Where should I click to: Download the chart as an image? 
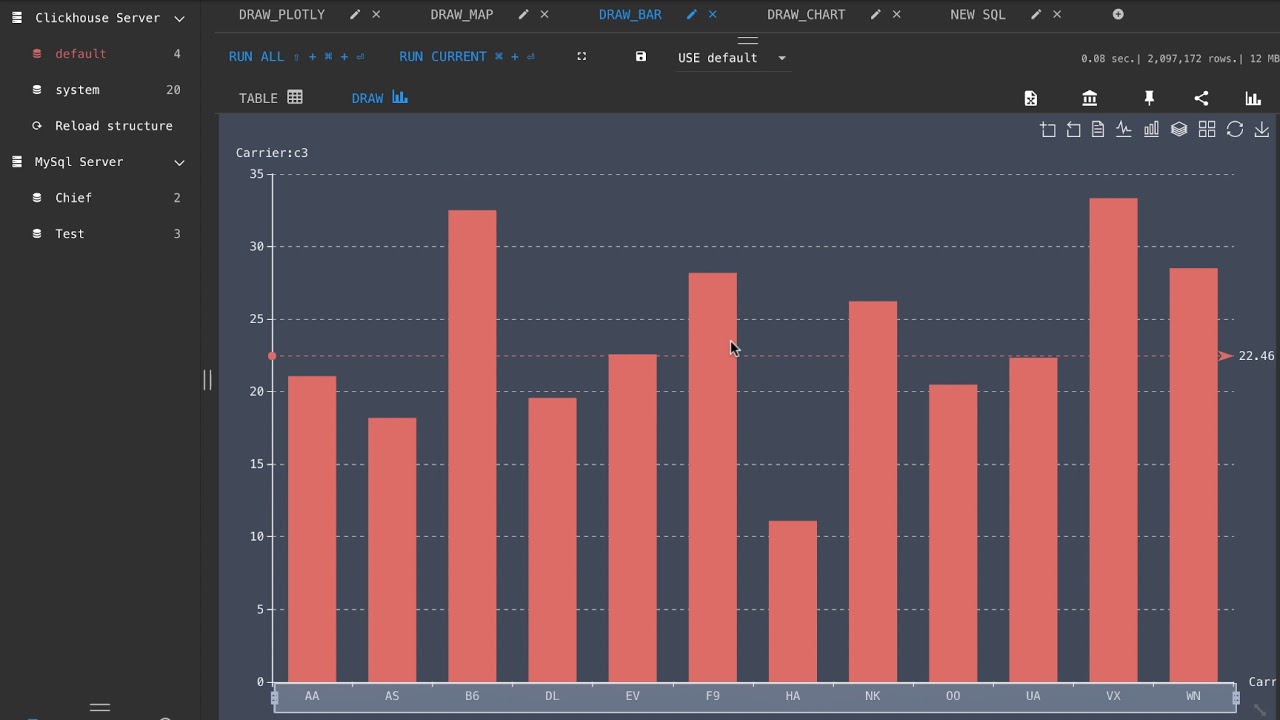[x=1262, y=129]
